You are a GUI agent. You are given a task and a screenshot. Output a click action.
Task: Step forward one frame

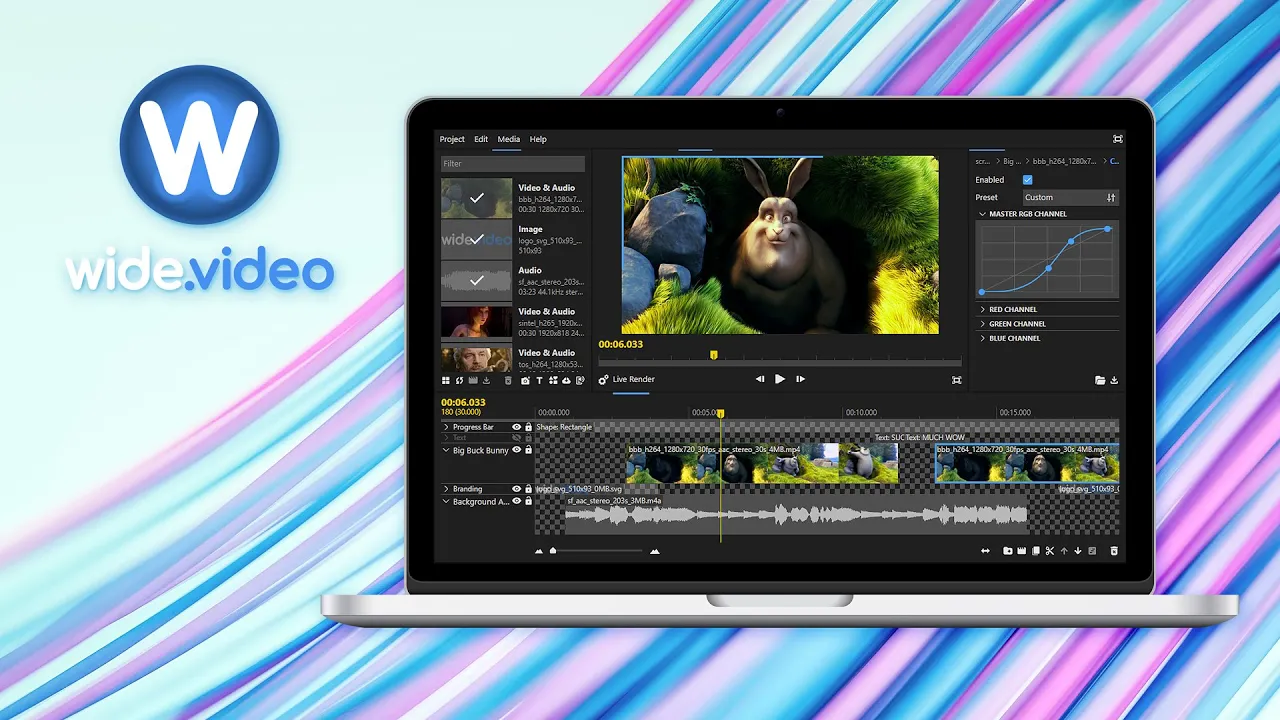click(800, 379)
